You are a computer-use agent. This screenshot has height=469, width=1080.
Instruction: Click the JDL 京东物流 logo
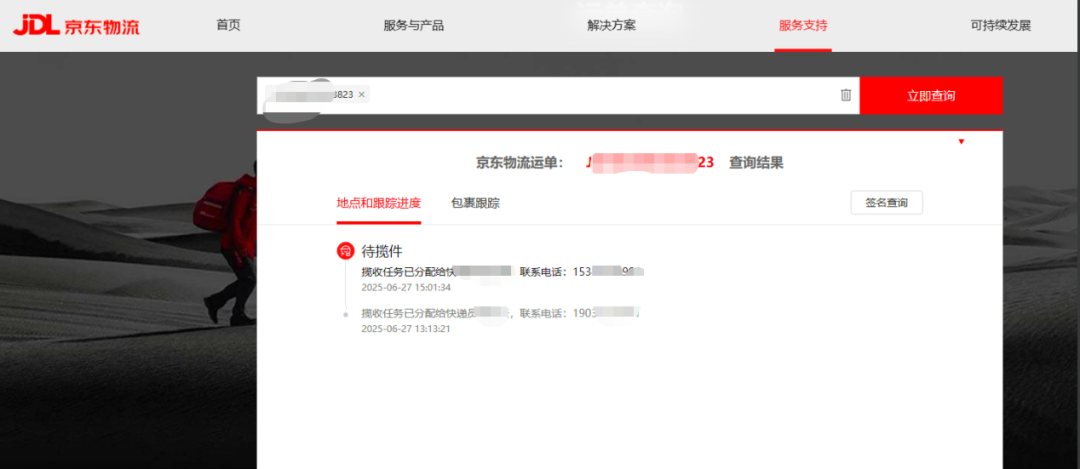[x=76, y=26]
